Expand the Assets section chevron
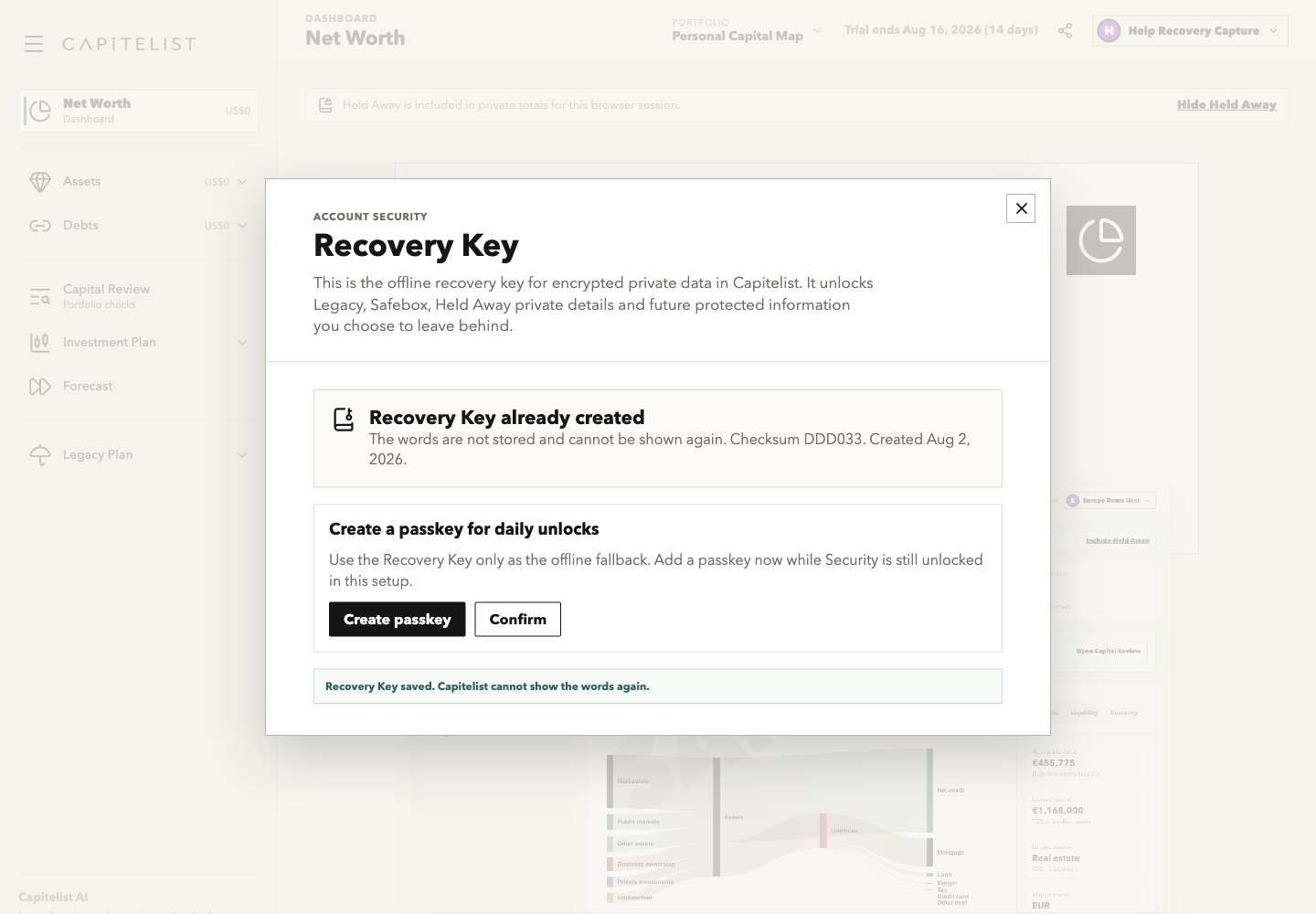This screenshot has width=1316, height=914. (242, 182)
